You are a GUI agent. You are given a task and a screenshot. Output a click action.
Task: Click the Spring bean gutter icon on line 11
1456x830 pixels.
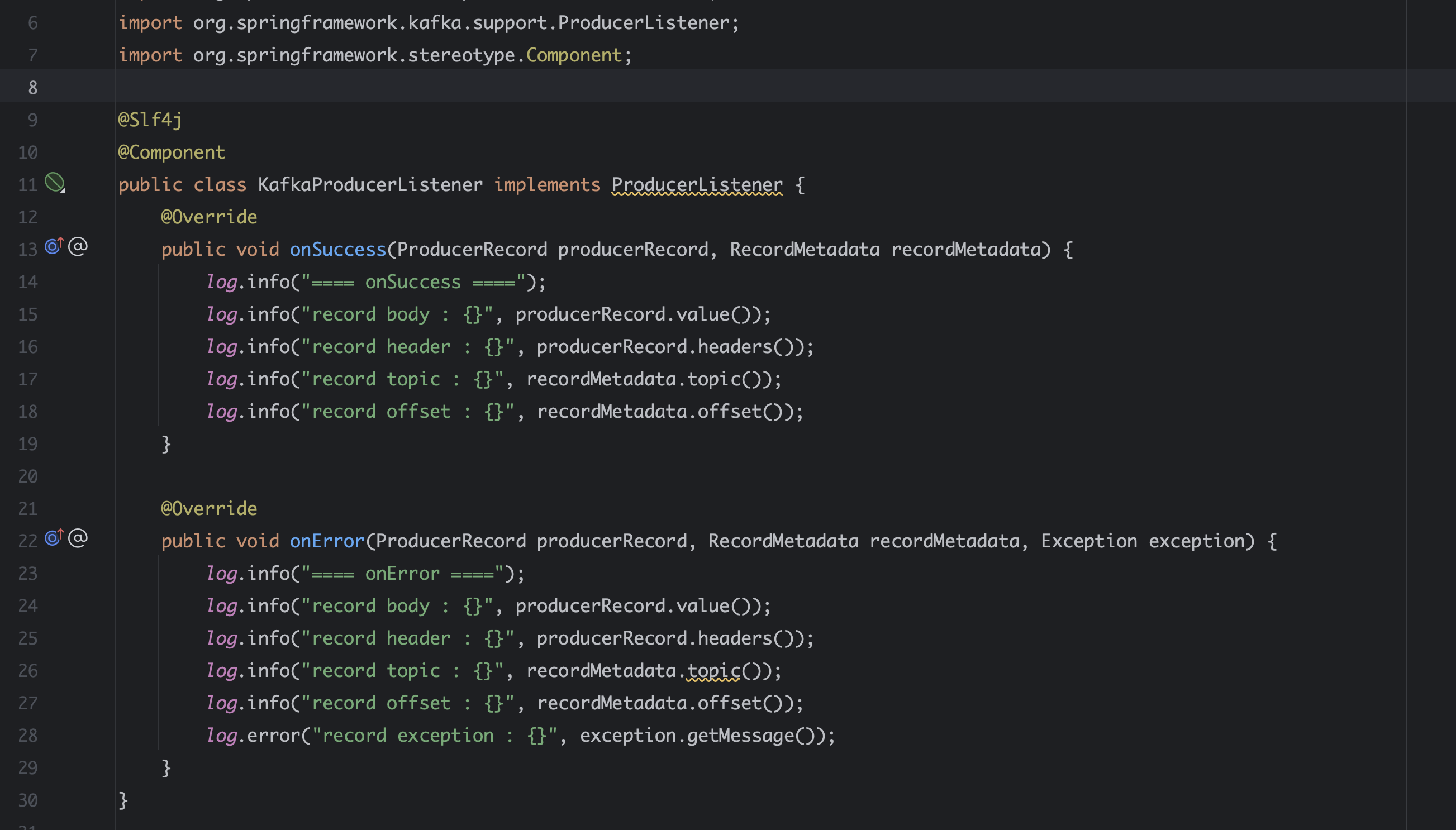(55, 183)
